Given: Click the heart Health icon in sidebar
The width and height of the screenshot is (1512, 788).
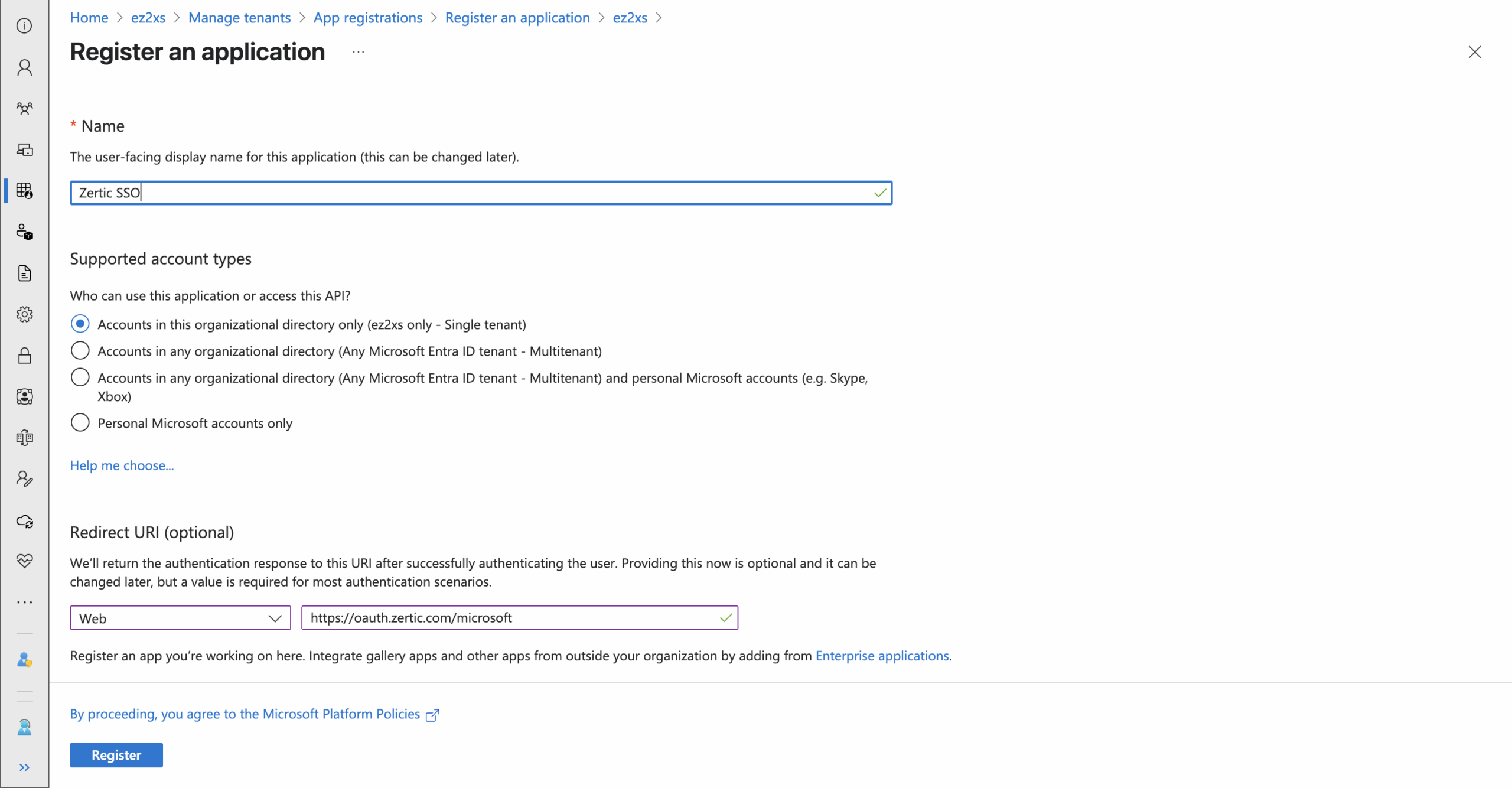Looking at the screenshot, I should click(24, 561).
